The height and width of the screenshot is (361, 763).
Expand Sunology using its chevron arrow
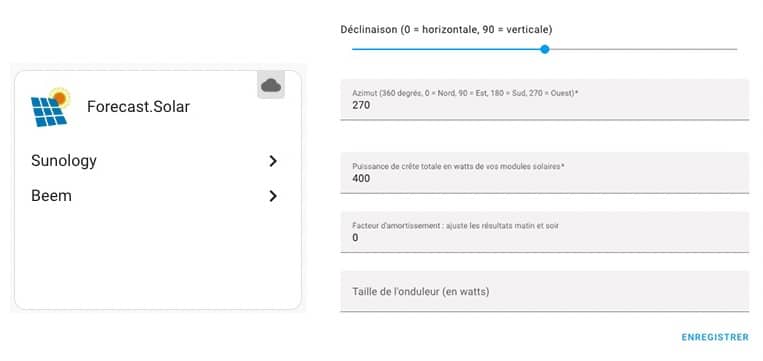tap(273, 161)
